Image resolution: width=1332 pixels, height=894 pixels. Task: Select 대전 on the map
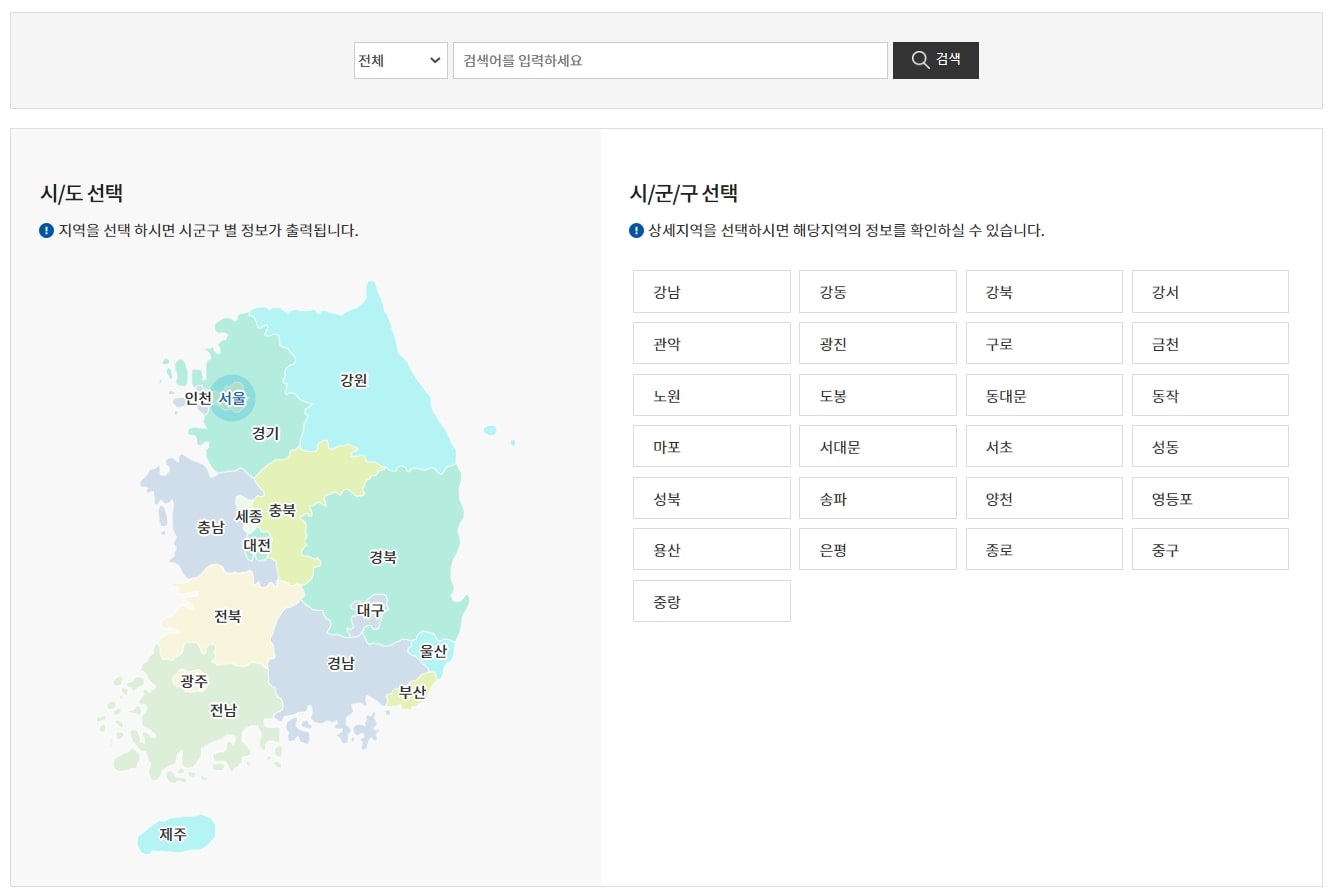point(257,545)
